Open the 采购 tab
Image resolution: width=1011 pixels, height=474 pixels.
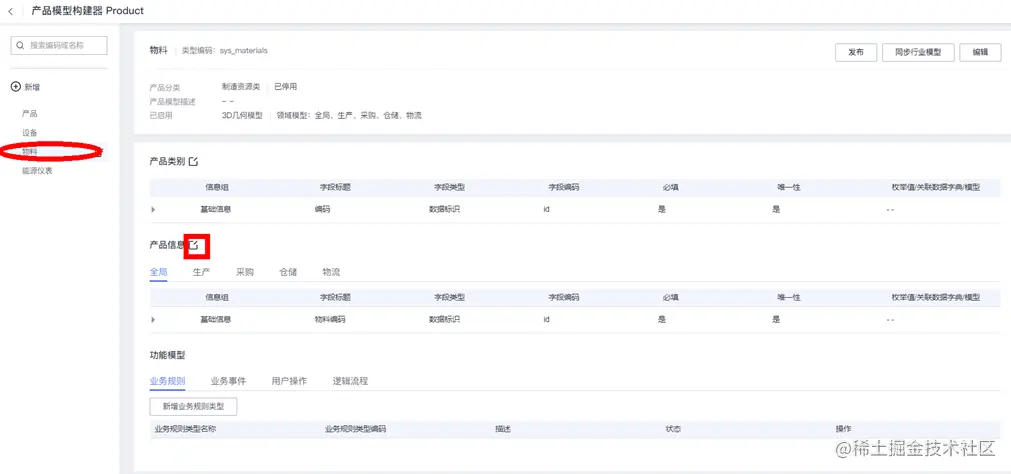(x=244, y=272)
